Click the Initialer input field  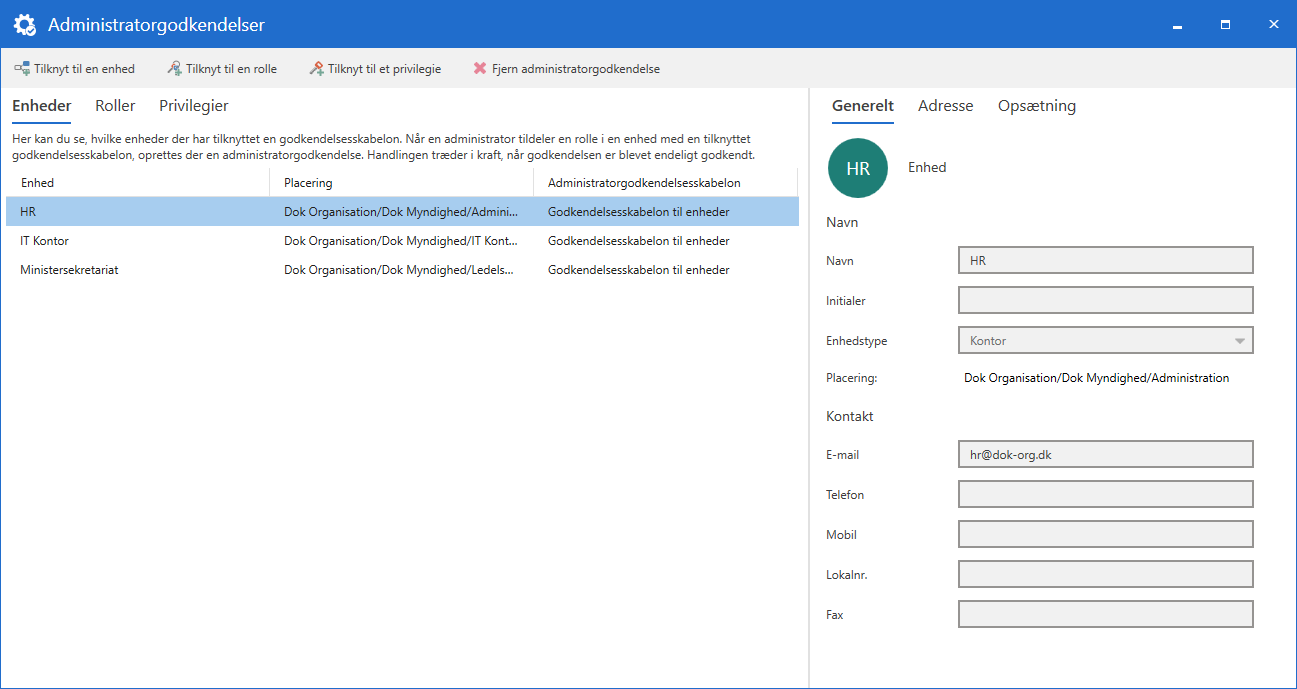(x=1105, y=301)
